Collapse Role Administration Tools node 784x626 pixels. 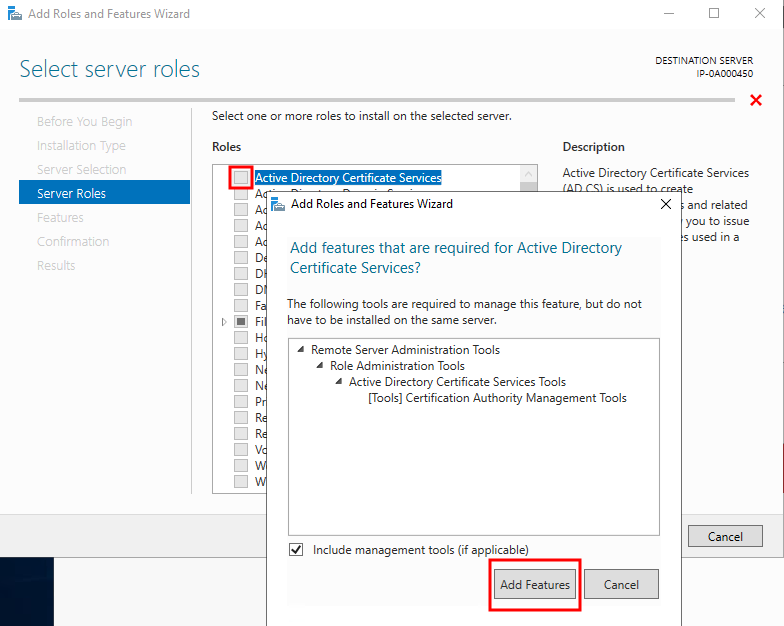pos(320,366)
